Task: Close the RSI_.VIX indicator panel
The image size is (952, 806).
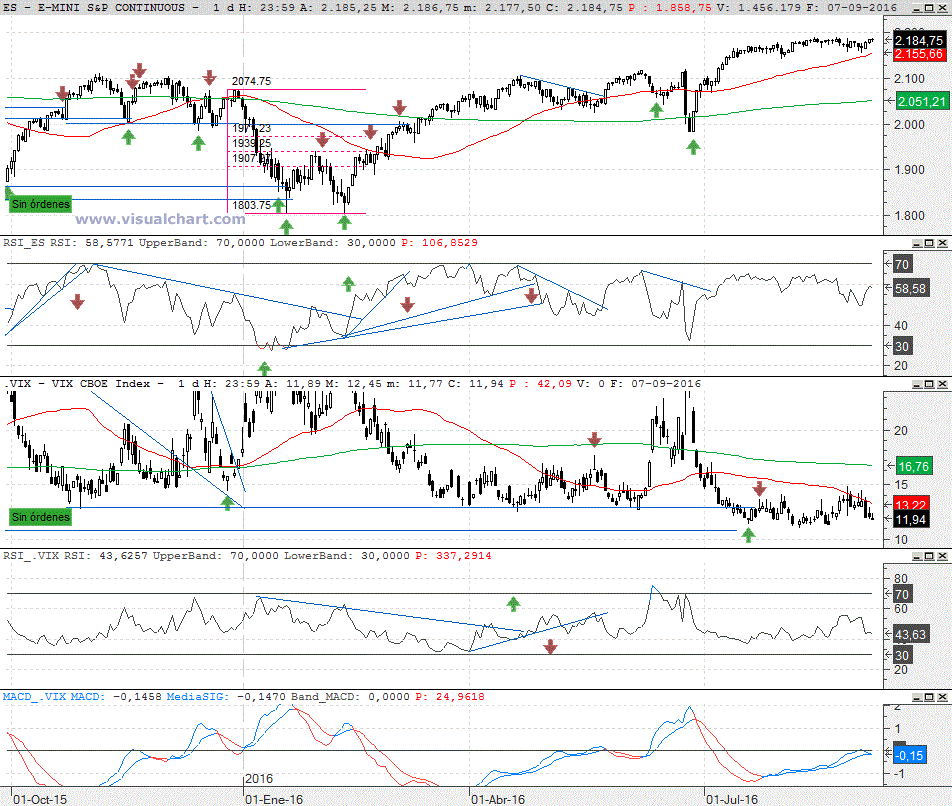Action: pyautogui.click(x=942, y=556)
